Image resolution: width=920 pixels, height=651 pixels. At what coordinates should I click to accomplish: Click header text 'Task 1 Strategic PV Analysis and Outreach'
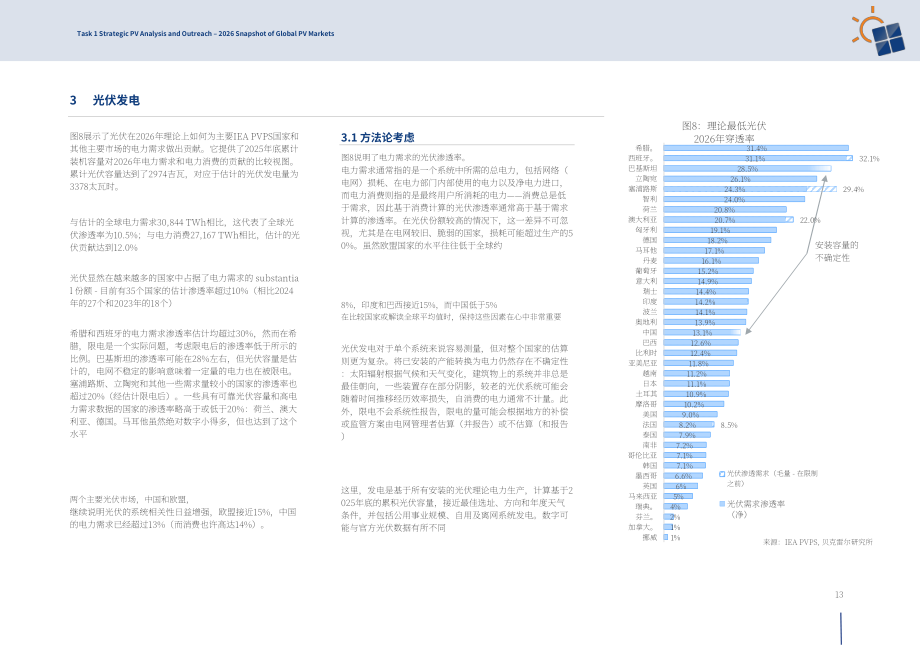pos(144,33)
